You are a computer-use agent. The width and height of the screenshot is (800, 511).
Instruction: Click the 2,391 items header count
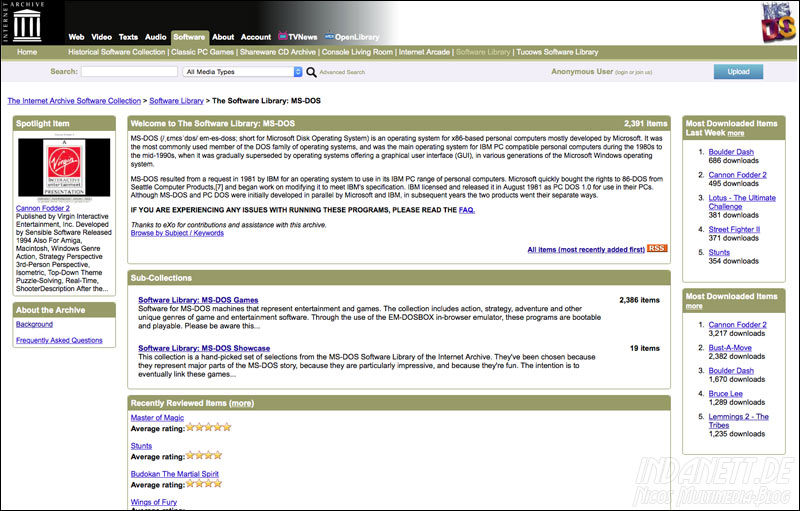pos(645,123)
